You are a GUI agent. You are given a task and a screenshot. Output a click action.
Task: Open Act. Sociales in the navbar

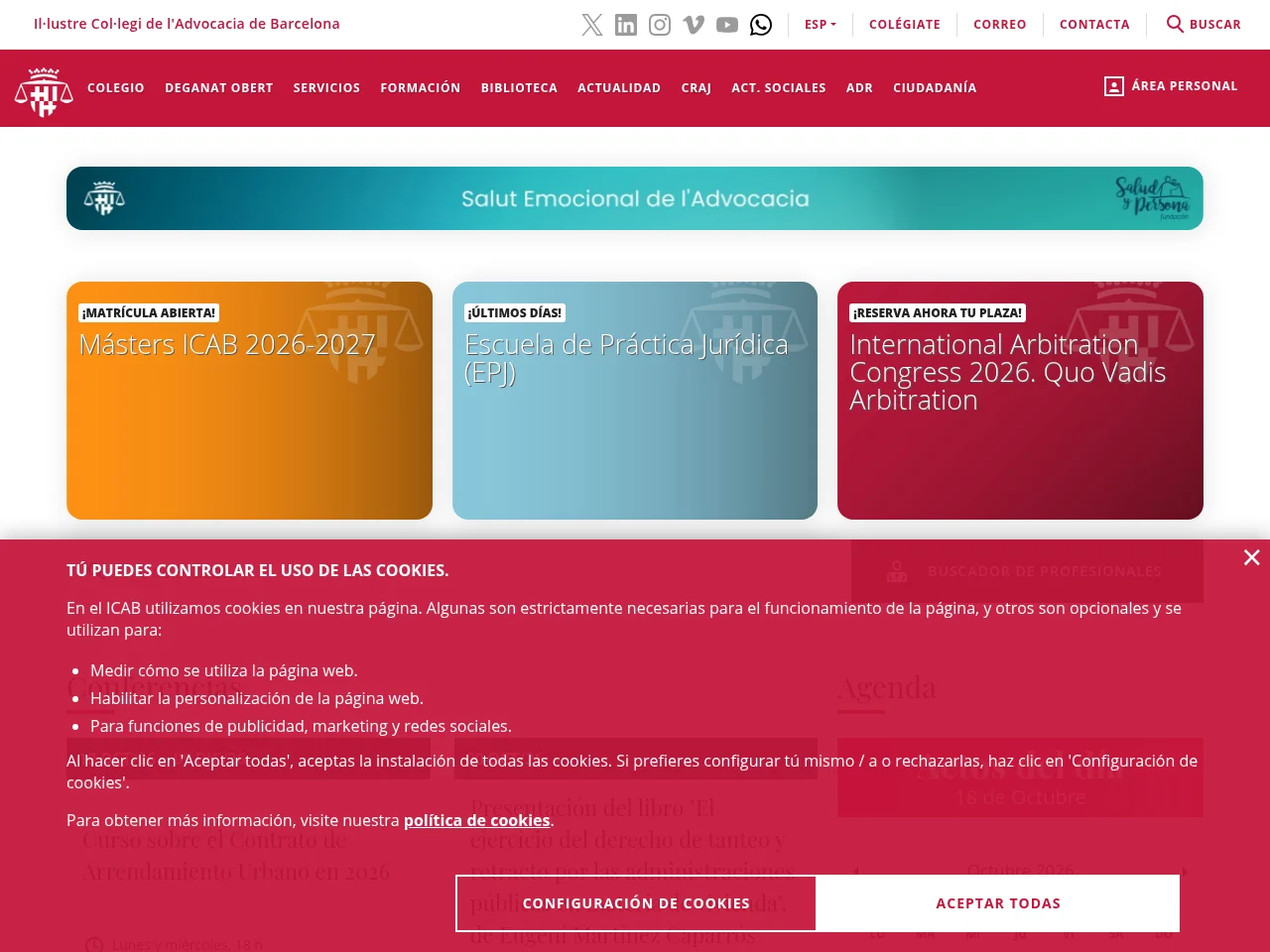click(779, 88)
